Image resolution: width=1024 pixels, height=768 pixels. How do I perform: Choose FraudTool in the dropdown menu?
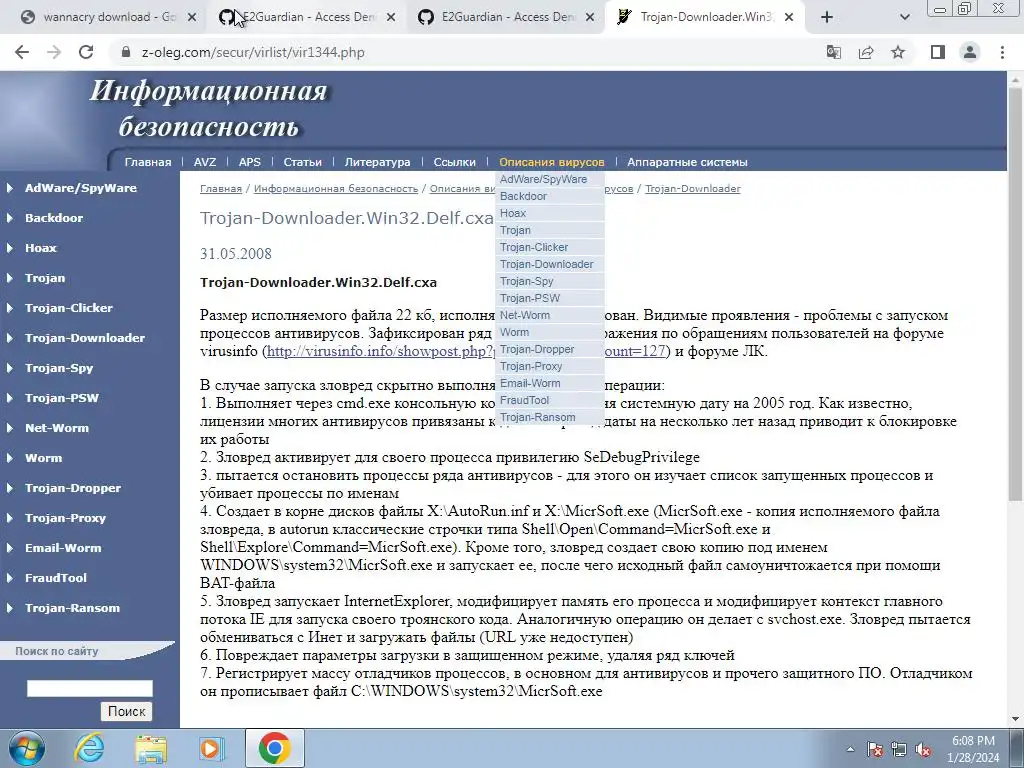point(550,400)
